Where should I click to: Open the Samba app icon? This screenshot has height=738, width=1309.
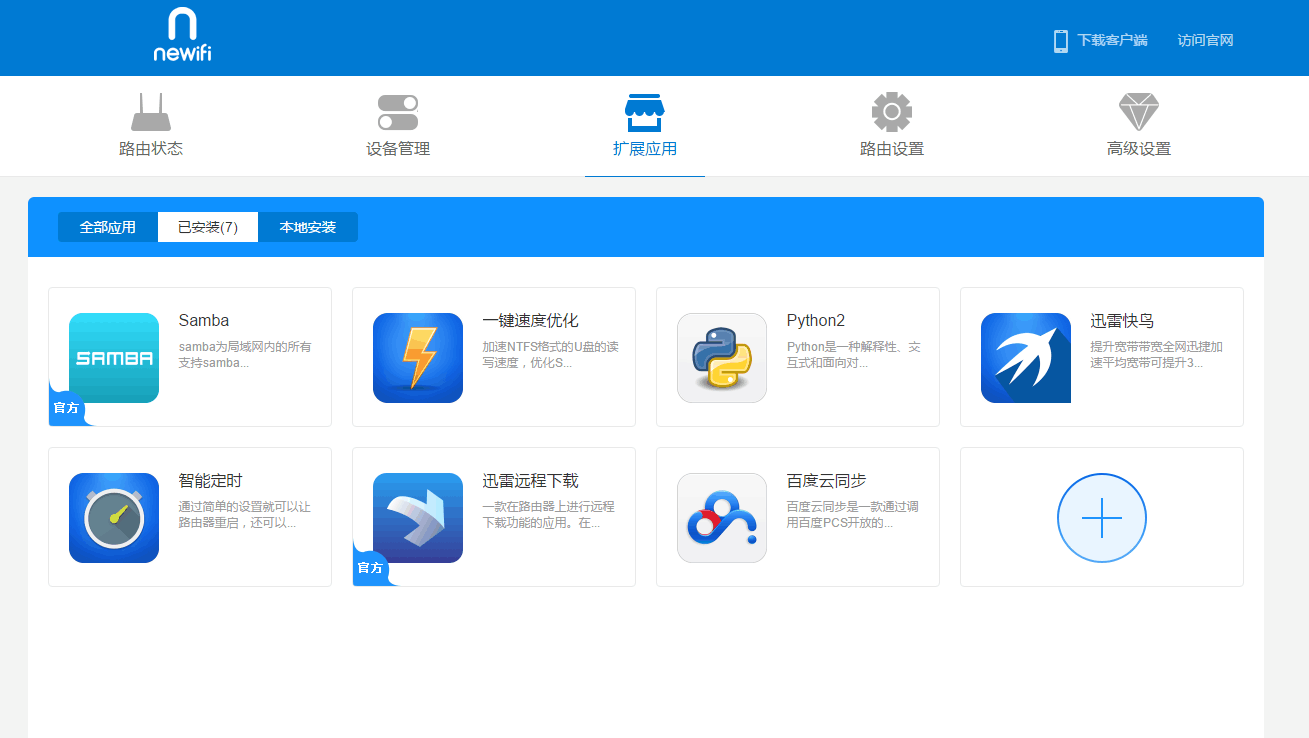click(114, 358)
